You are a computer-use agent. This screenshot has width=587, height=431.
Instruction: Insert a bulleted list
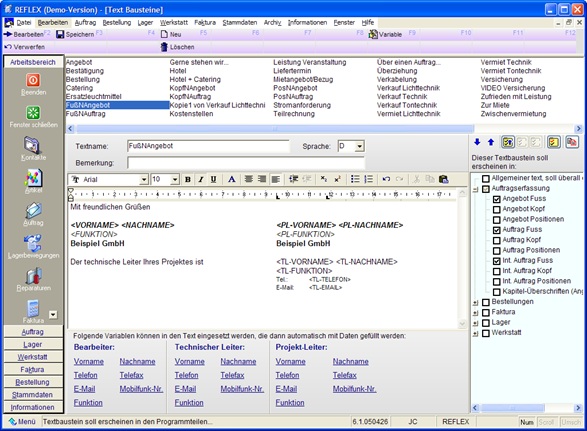pos(355,179)
